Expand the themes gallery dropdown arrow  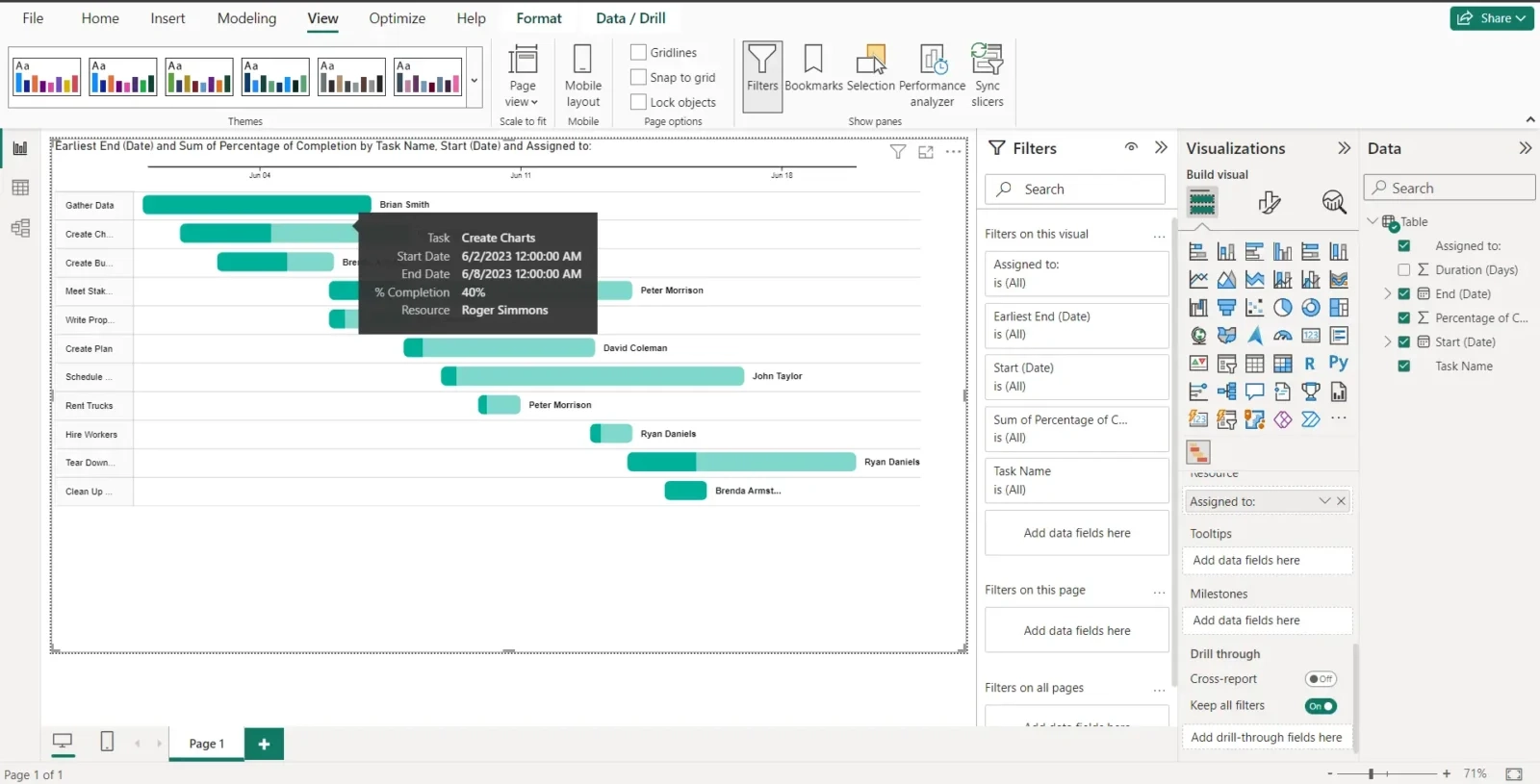point(474,81)
